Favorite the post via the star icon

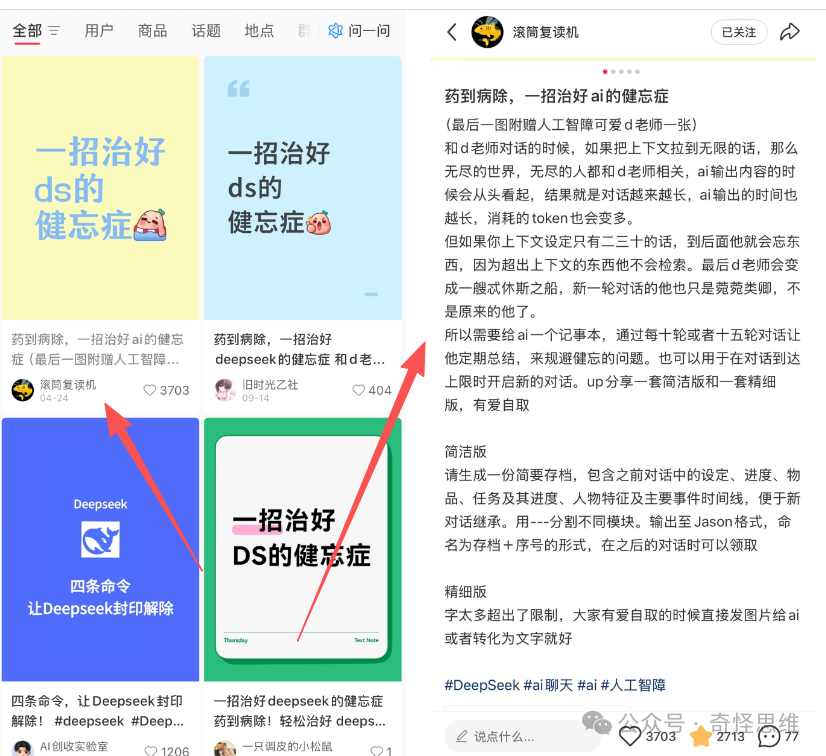701,736
